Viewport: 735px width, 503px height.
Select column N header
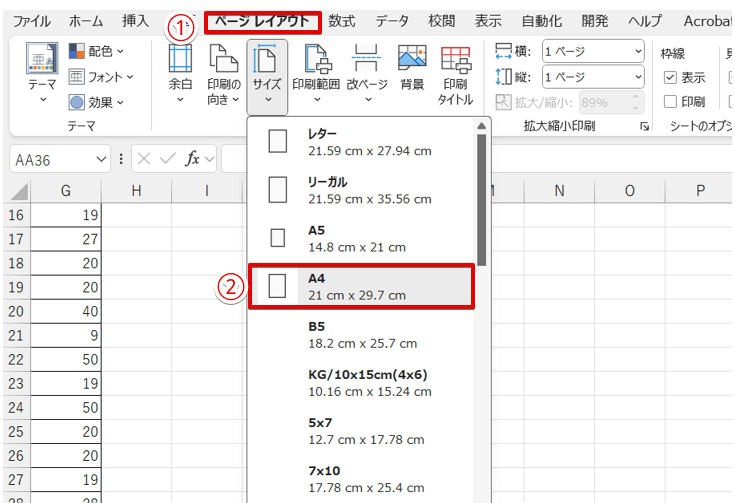(559, 191)
